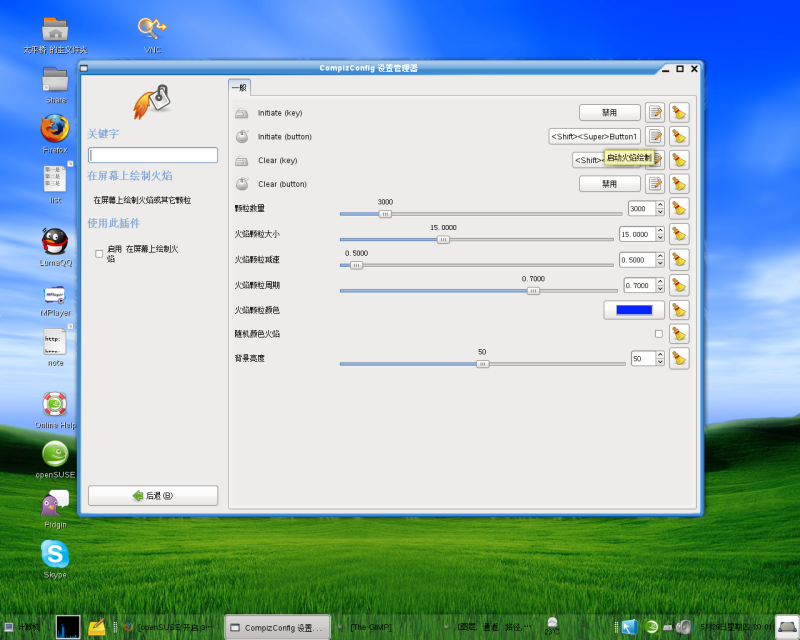Increase 背景亮度 spinner value
The height and width of the screenshot is (640, 800).
[660, 354]
